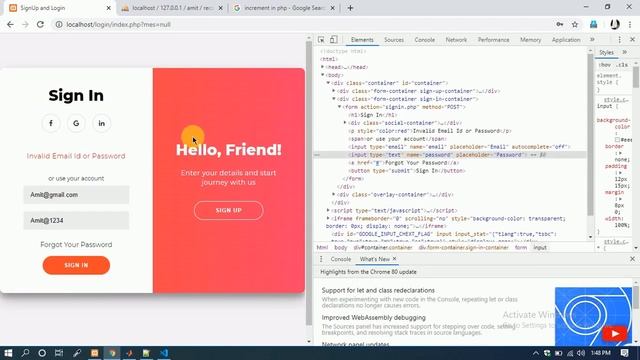Open the Styles pane tab
The image size is (640, 360).
click(x=606, y=52)
